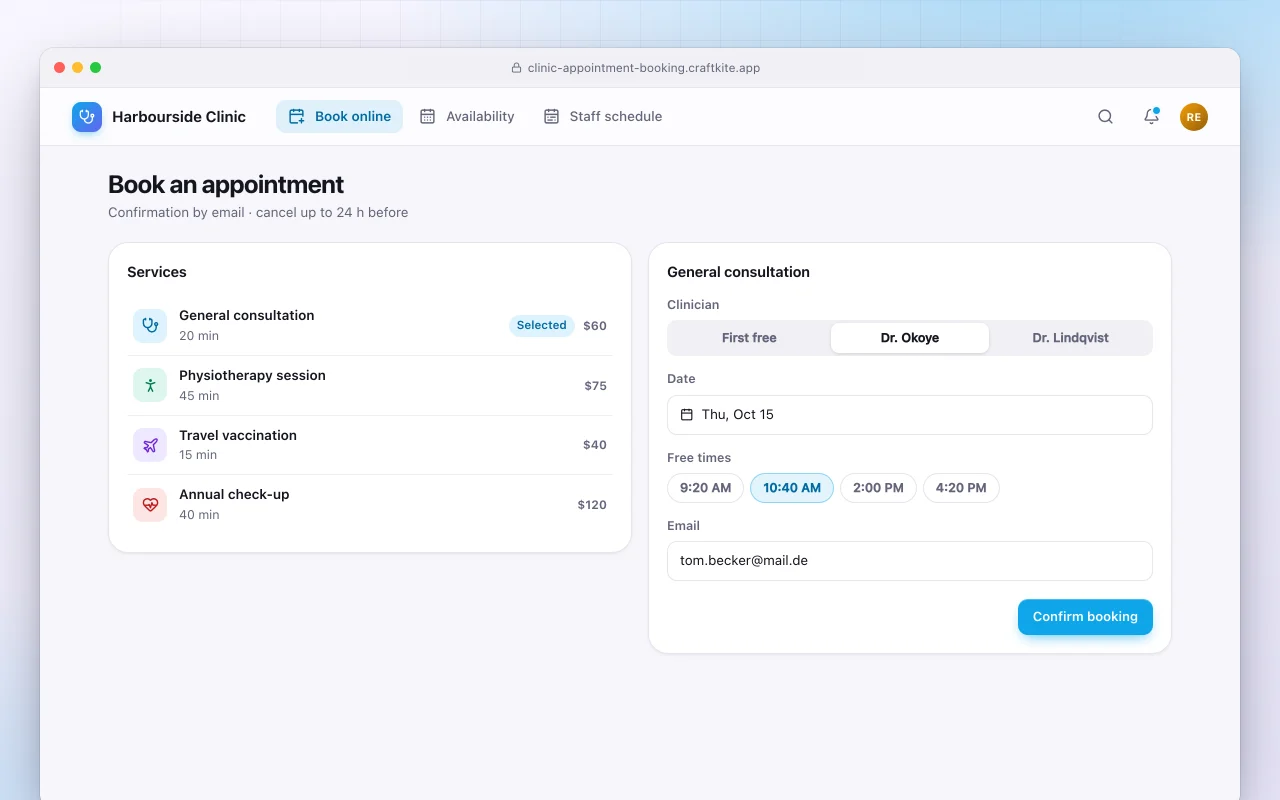Pick the 2:00 PM time slot

[878, 488]
